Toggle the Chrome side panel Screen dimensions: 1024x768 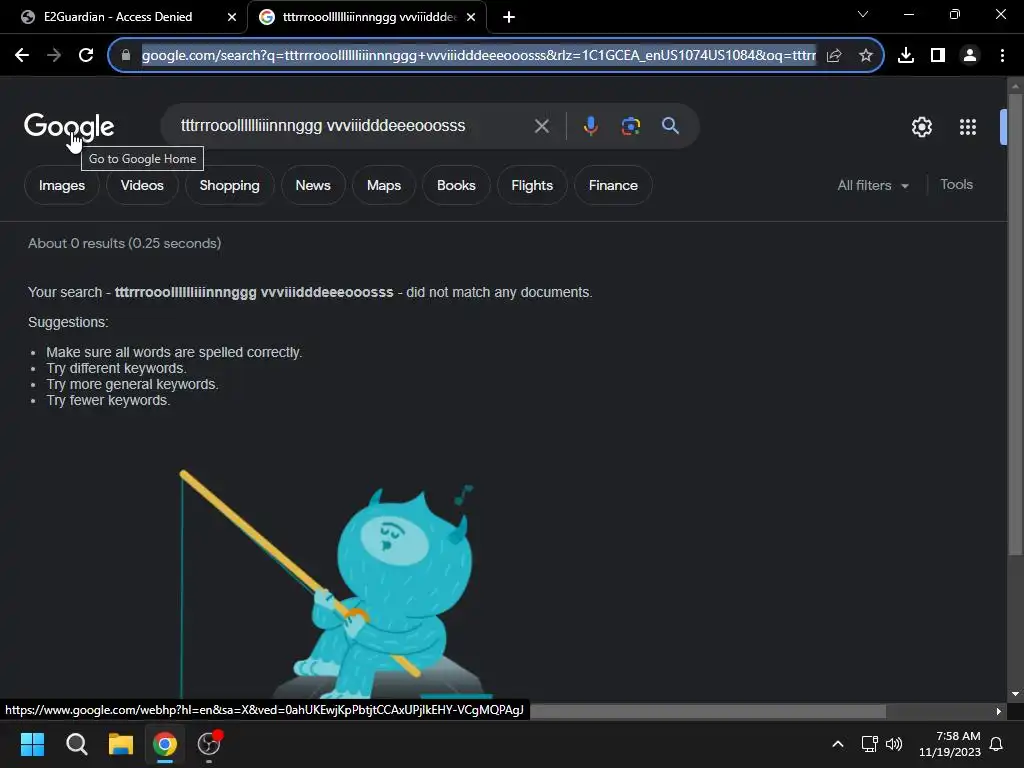938,56
